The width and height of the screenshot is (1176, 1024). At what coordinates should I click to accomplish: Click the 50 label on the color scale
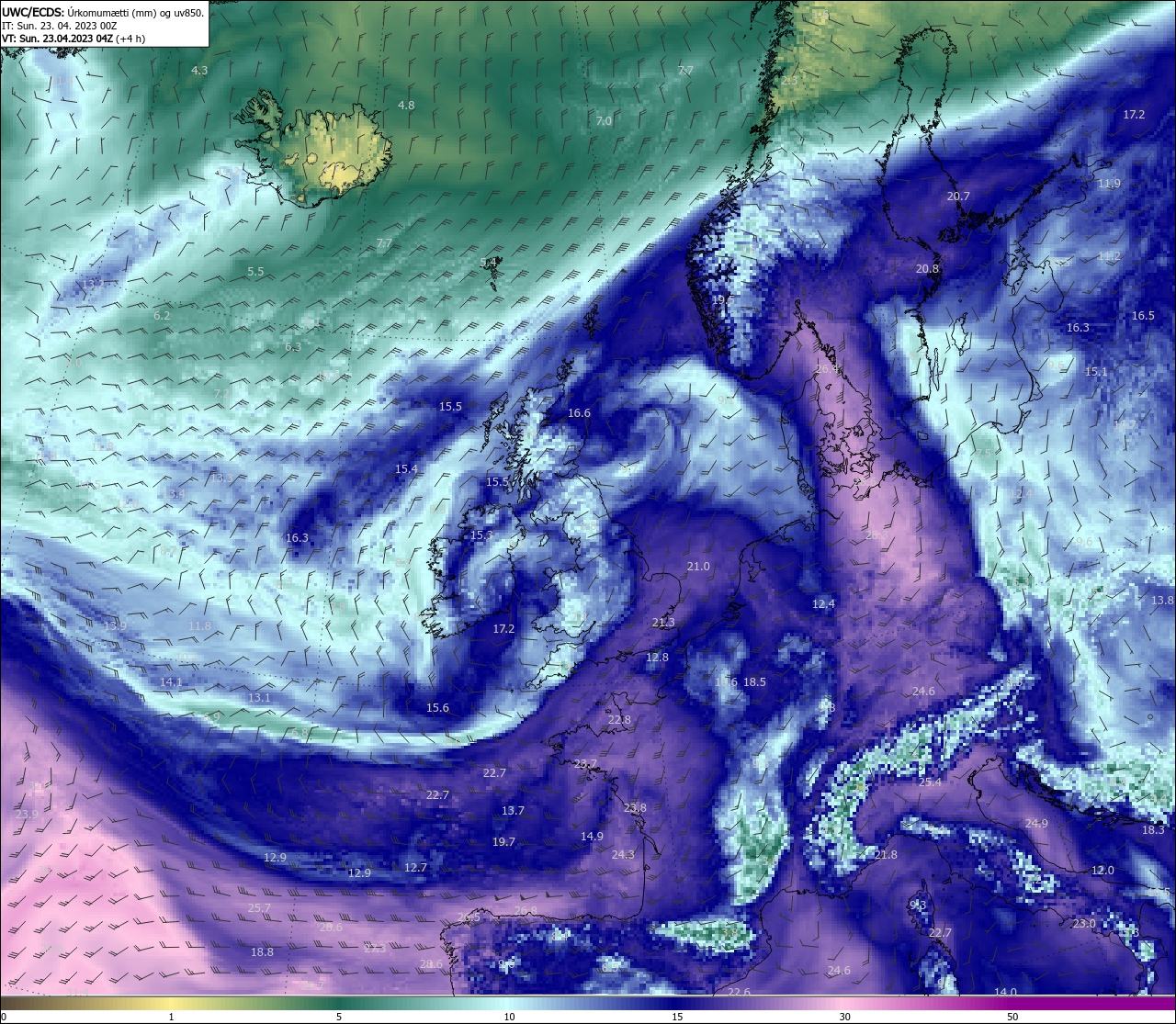click(x=1012, y=1017)
